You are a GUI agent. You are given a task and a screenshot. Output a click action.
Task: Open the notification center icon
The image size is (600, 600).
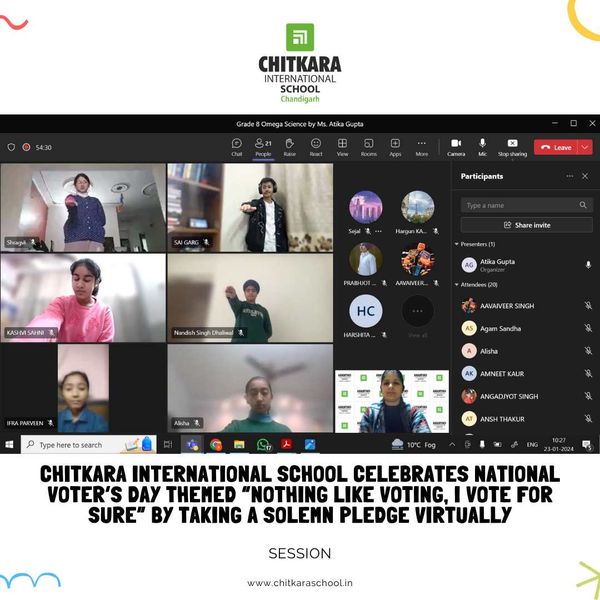click(x=587, y=445)
